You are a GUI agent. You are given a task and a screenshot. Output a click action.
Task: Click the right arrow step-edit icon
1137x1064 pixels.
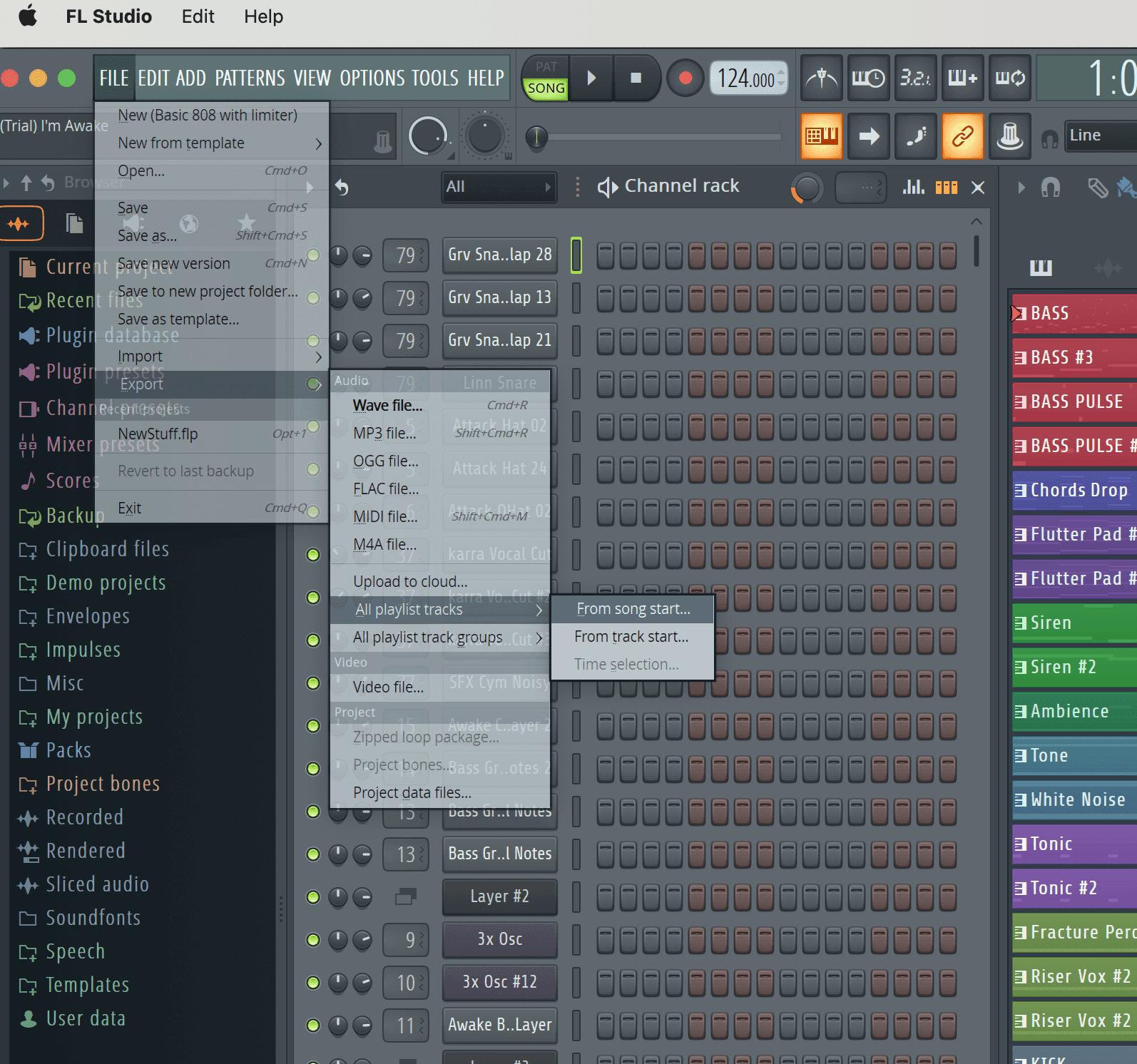[869, 135]
